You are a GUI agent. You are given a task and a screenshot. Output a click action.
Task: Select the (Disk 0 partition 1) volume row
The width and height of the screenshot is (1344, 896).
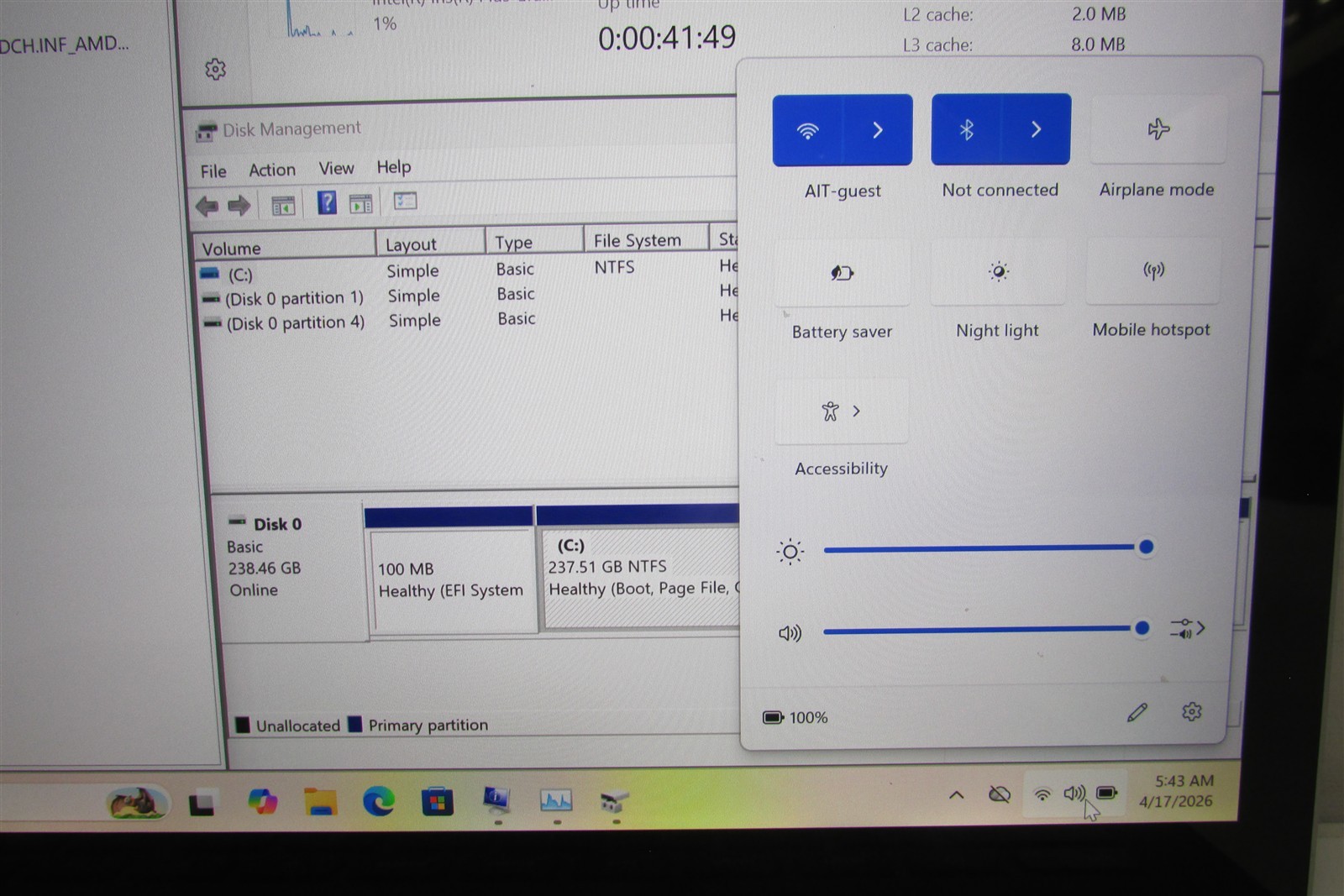[x=468, y=296]
